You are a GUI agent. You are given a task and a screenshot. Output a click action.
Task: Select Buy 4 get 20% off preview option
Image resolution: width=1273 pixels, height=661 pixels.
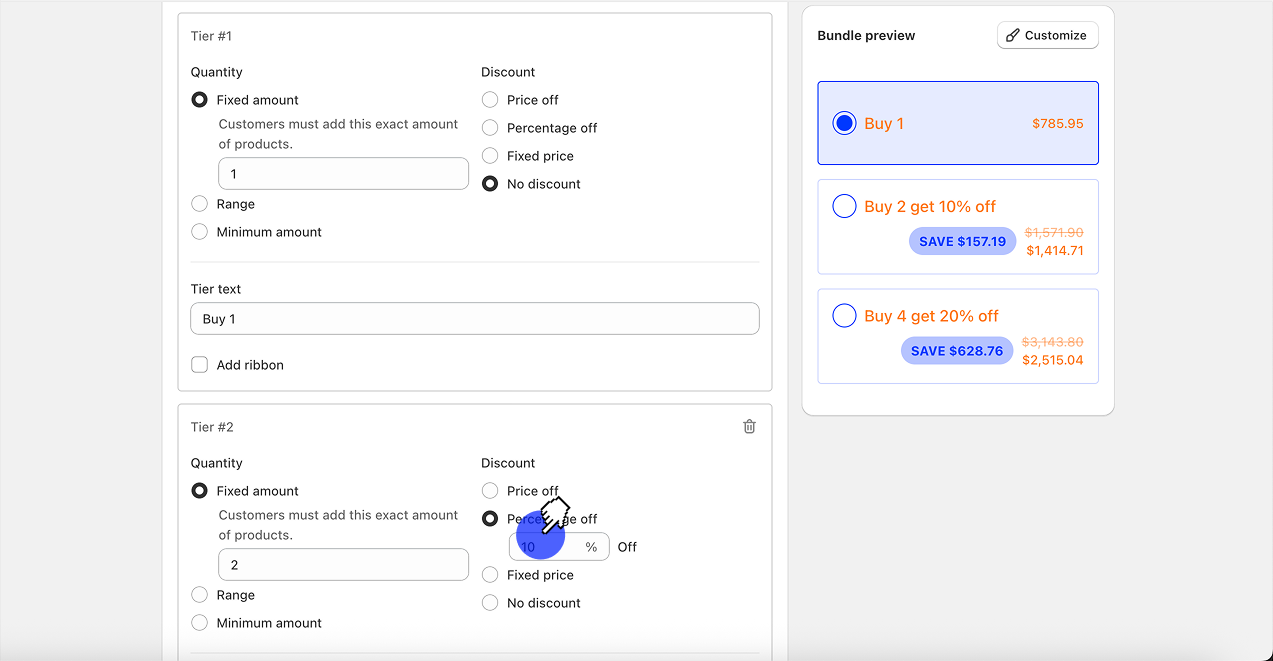tap(845, 316)
